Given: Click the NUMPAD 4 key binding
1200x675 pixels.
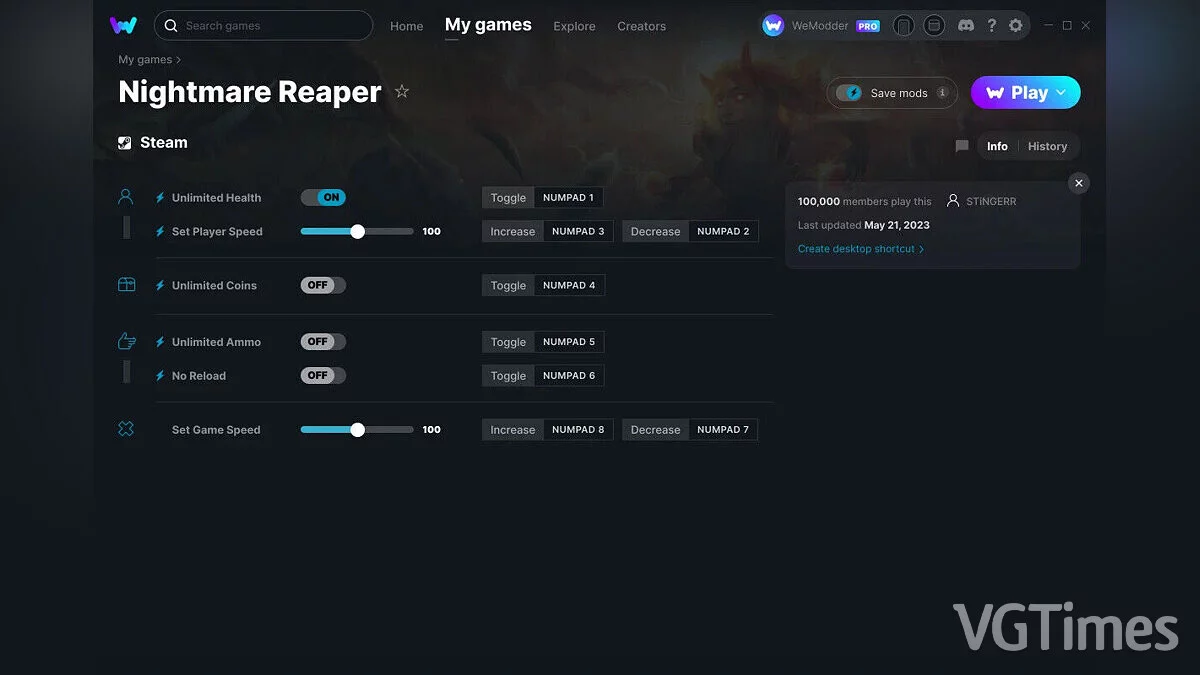Looking at the screenshot, I should pos(569,285).
